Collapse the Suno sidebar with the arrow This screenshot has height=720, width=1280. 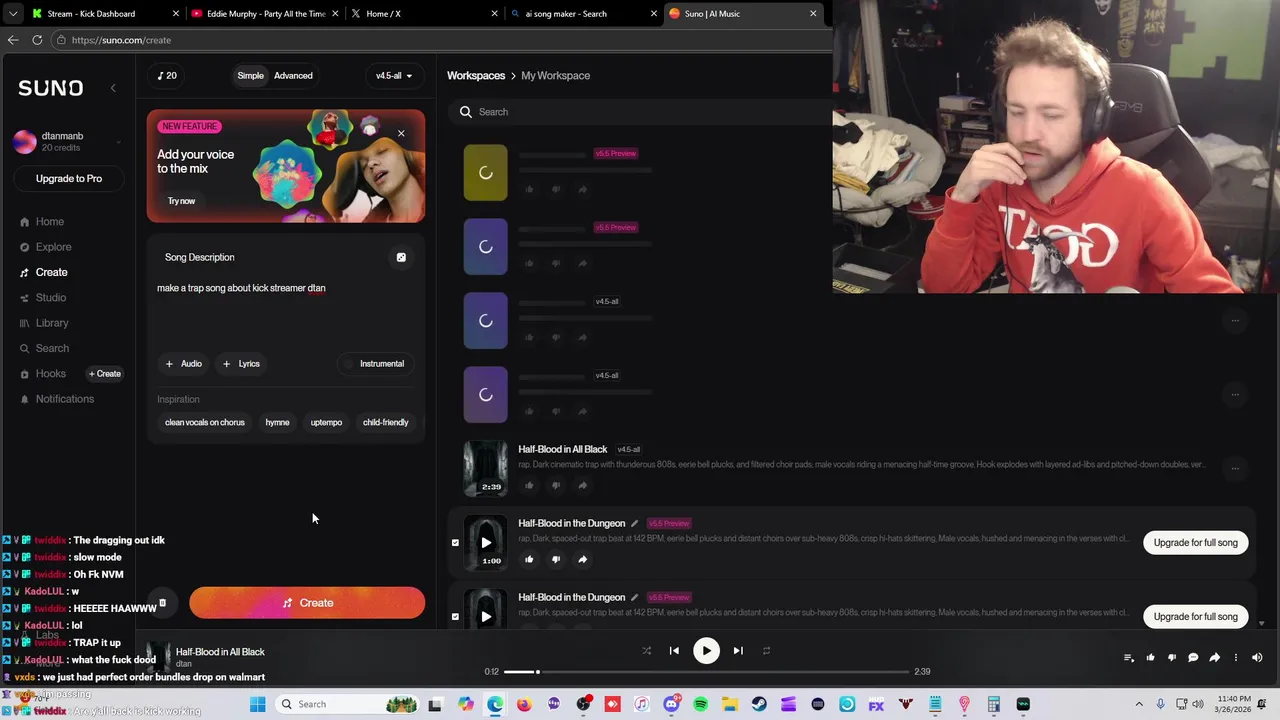[x=113, y=88]
